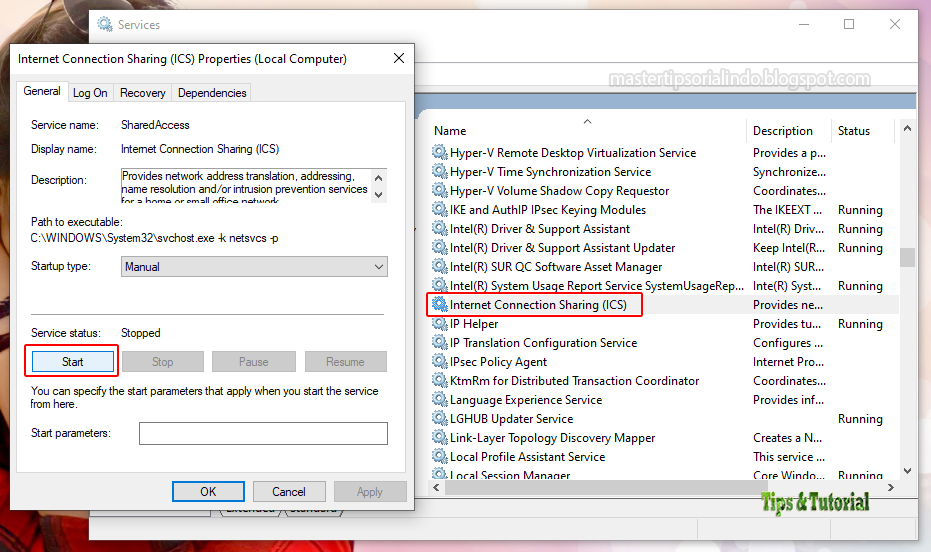Image resolution: width=931 pixels, height=552 pixels.
Task: Click description 'Provides ne...' of ICS row
Action: (788, 304)
